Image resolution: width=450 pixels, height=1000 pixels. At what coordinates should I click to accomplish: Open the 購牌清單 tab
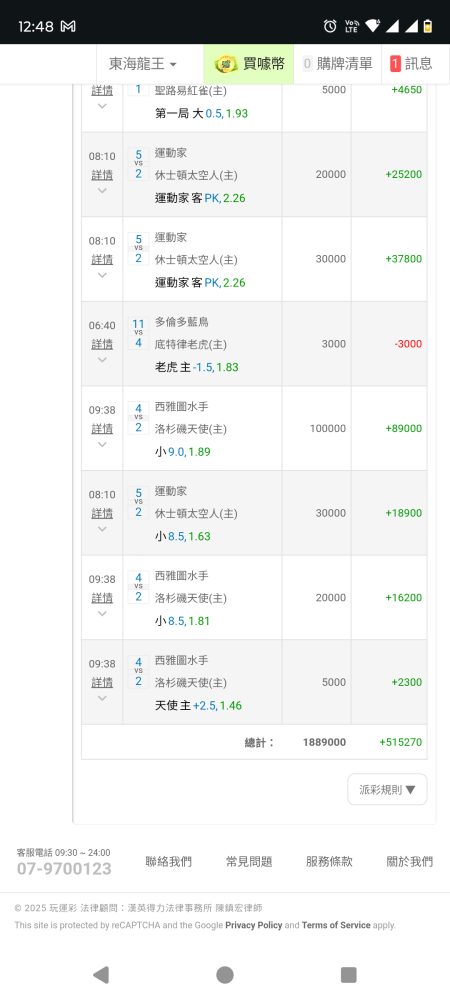[338, 64]
